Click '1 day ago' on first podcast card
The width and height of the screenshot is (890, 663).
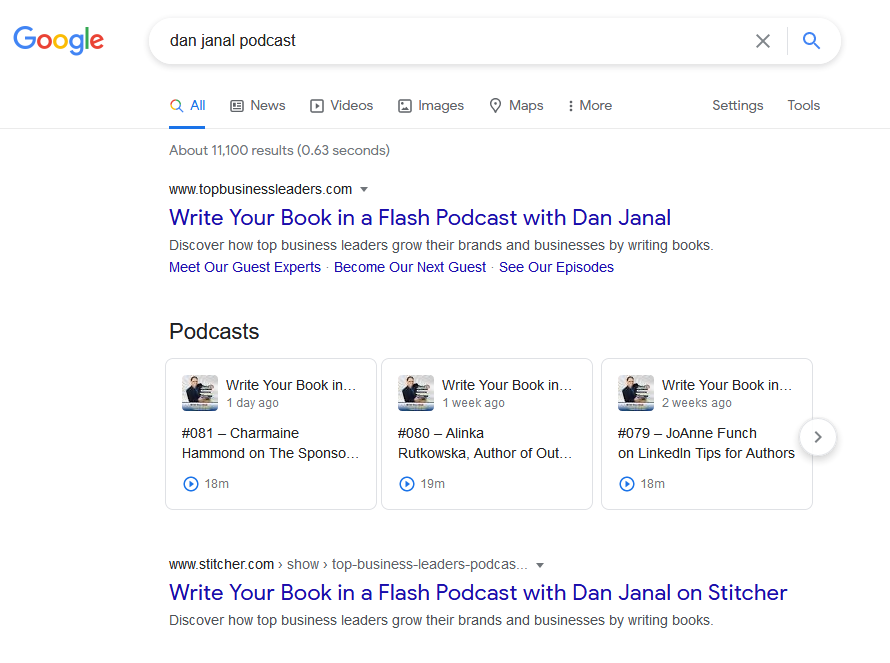click(253, 403)
